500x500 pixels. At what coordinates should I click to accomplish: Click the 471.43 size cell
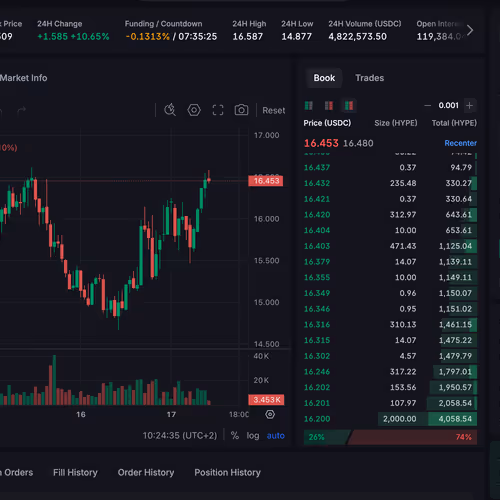tap(403, 246)
